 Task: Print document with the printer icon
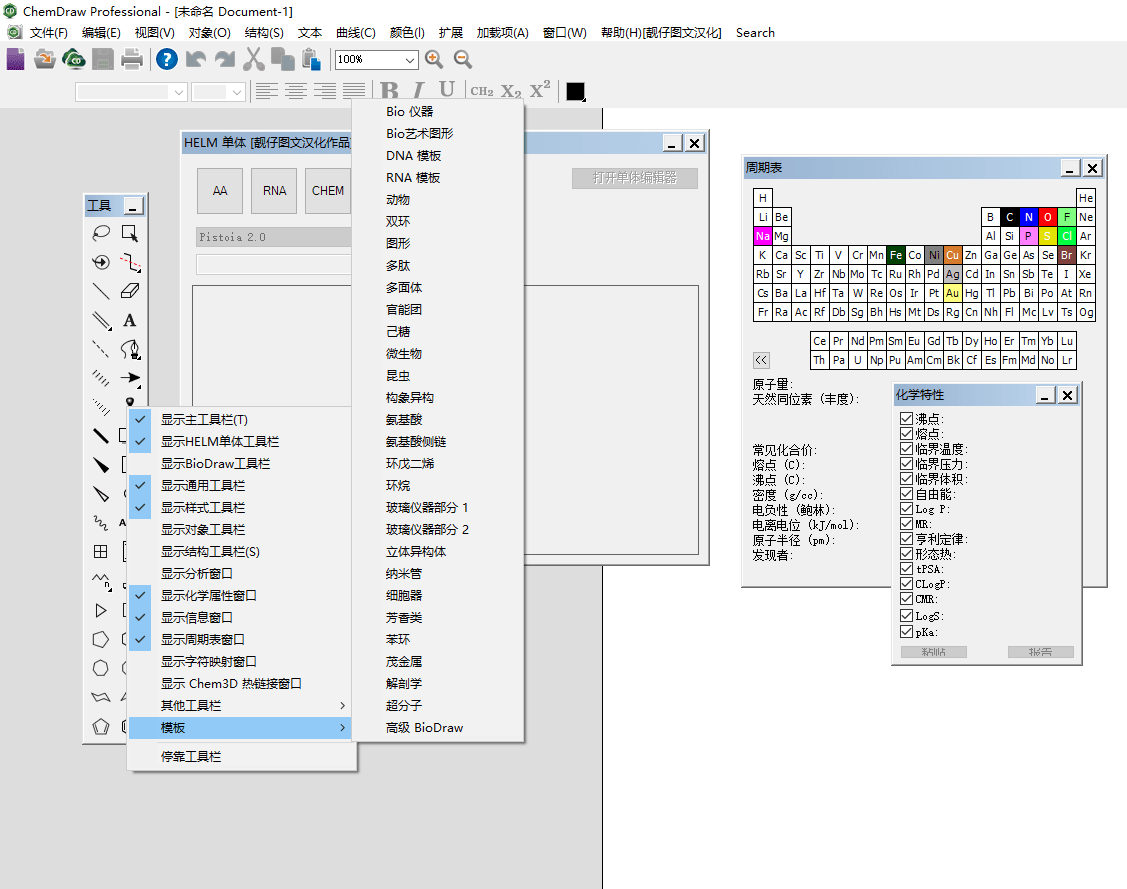(132, 59)
